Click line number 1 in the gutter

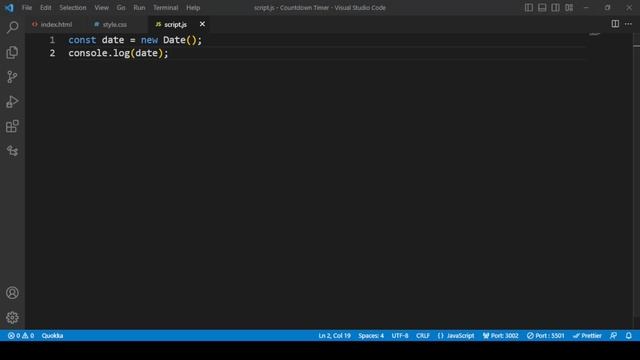pyautogui.click(x=52, y=40)
